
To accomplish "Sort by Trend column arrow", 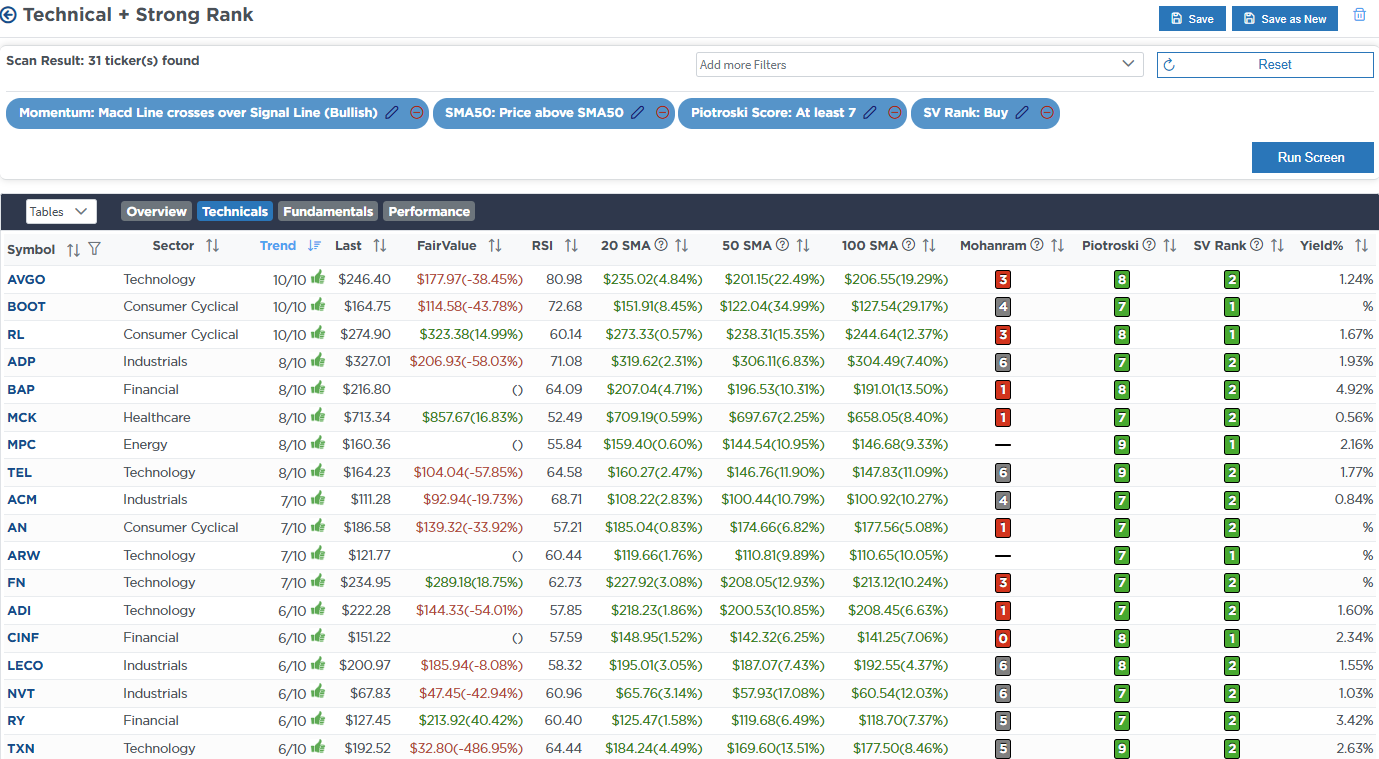I will pos(314,245).
